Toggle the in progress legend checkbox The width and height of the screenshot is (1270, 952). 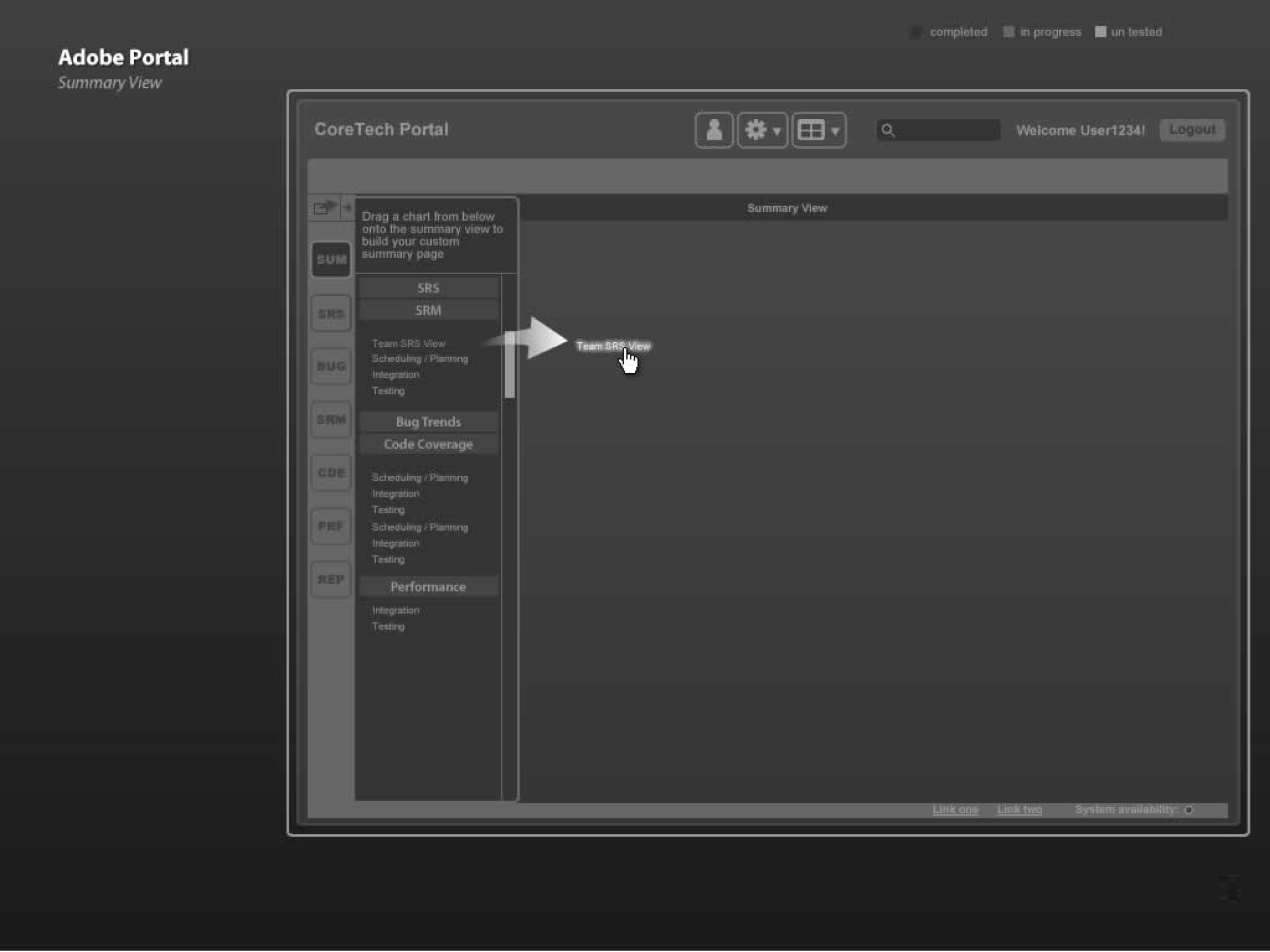point(1009,31)
